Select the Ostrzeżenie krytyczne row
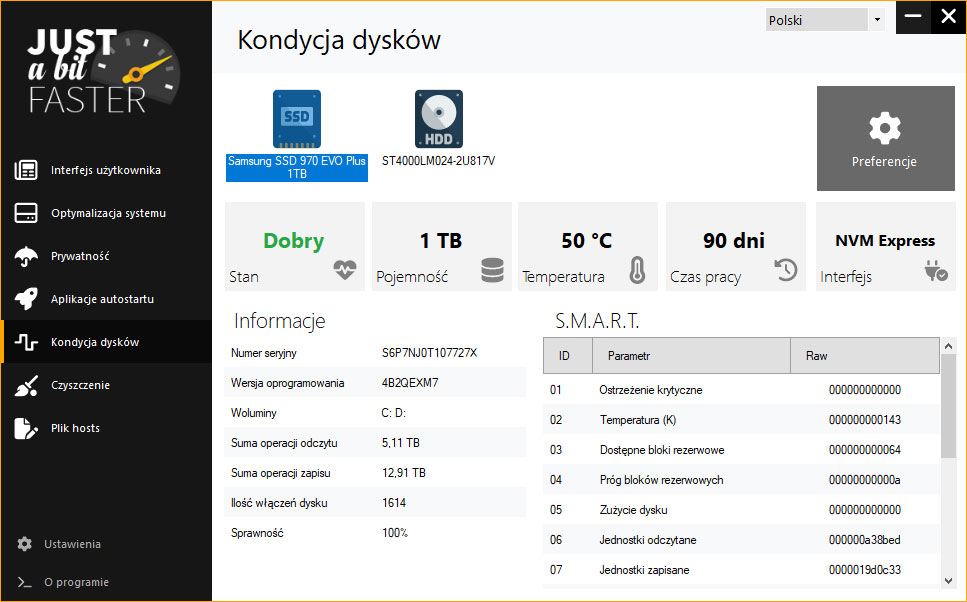967x602 pixels. coord(741,390)
